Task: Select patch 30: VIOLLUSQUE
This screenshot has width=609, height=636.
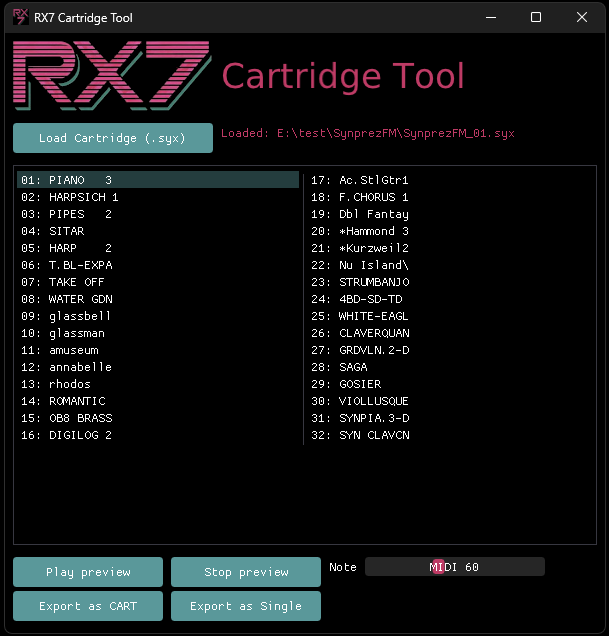Action: [x=450, y=401]
